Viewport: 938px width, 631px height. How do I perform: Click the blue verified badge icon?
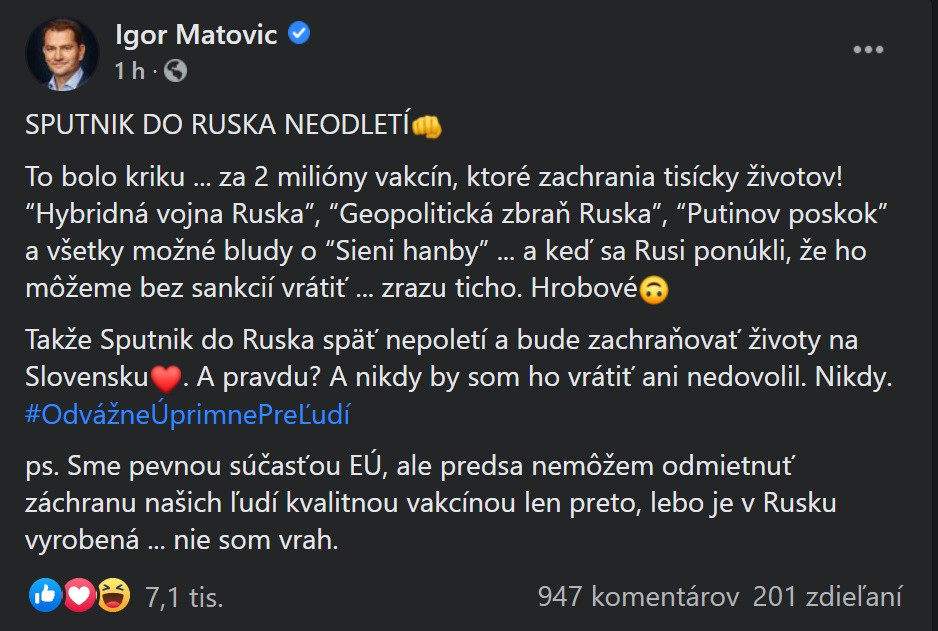(299, 34)
